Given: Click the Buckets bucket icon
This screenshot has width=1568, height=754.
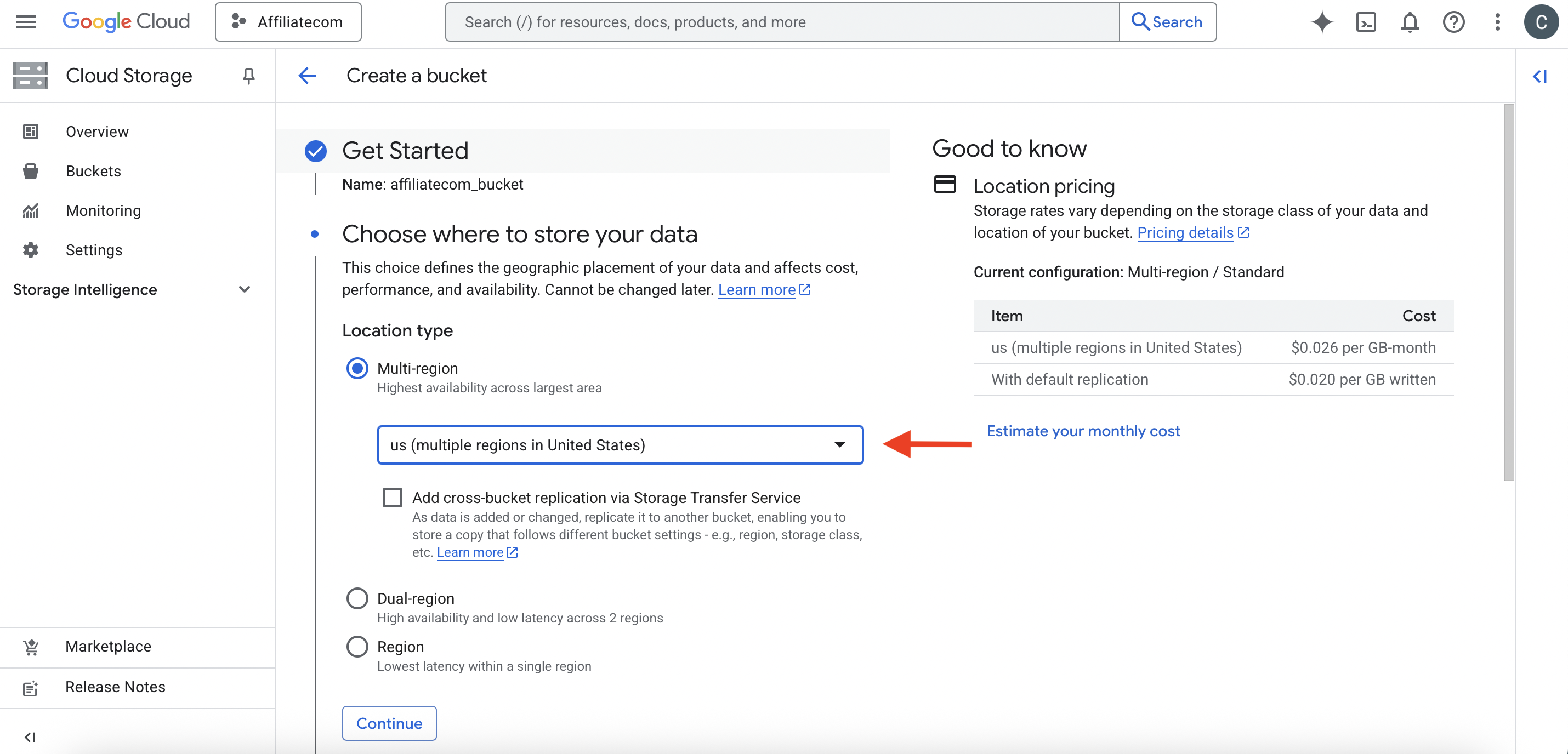Looking at the screenshot, I should (31, 171).
